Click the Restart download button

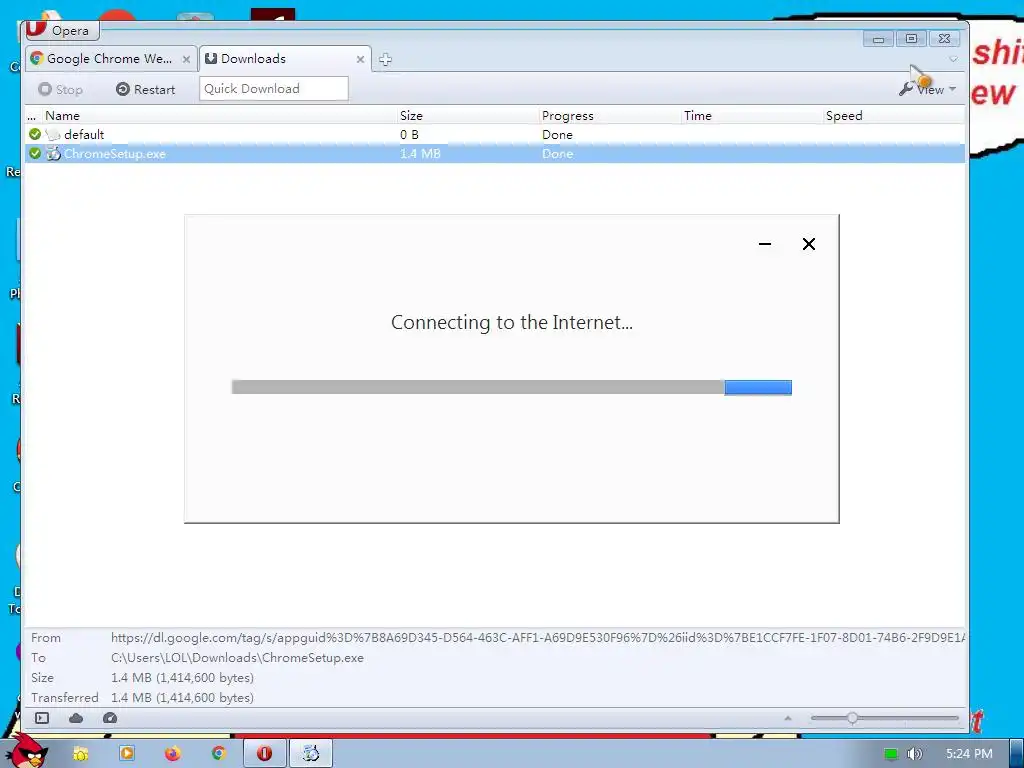(146, 89)
